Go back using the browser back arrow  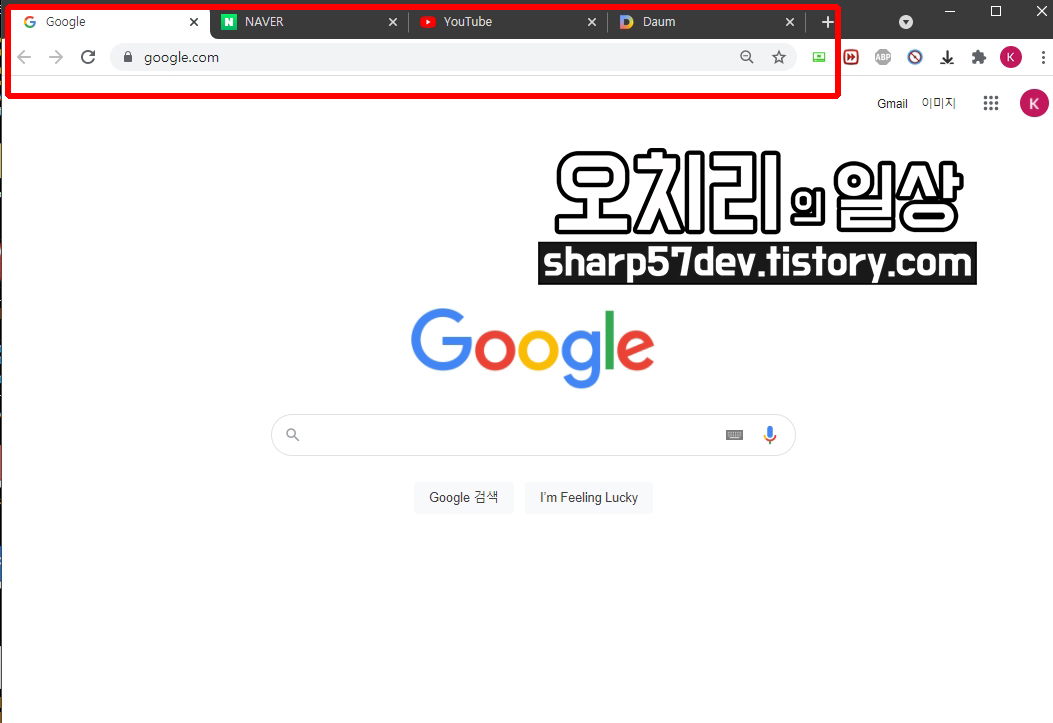[x=24, y=57]
